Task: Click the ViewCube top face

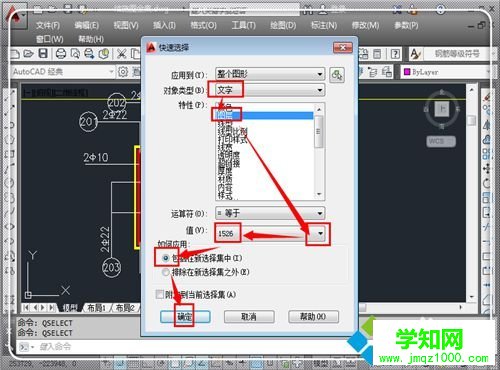Action: [x=442, y=108]
